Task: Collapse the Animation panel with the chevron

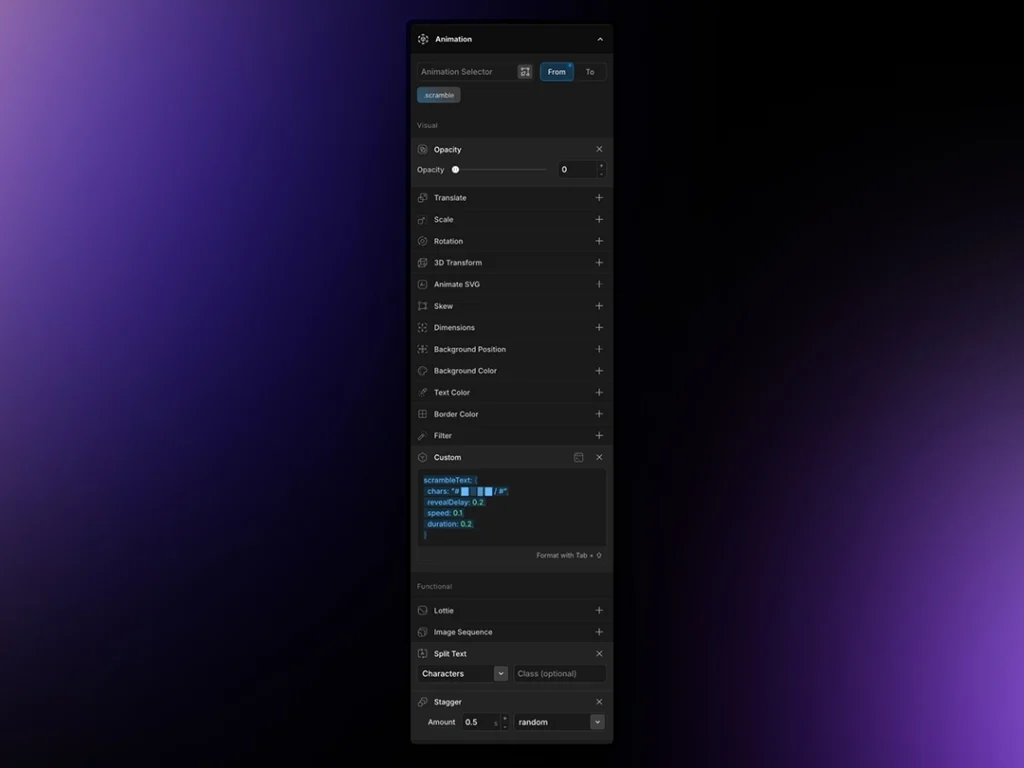Action: click(x=600, y=39)
